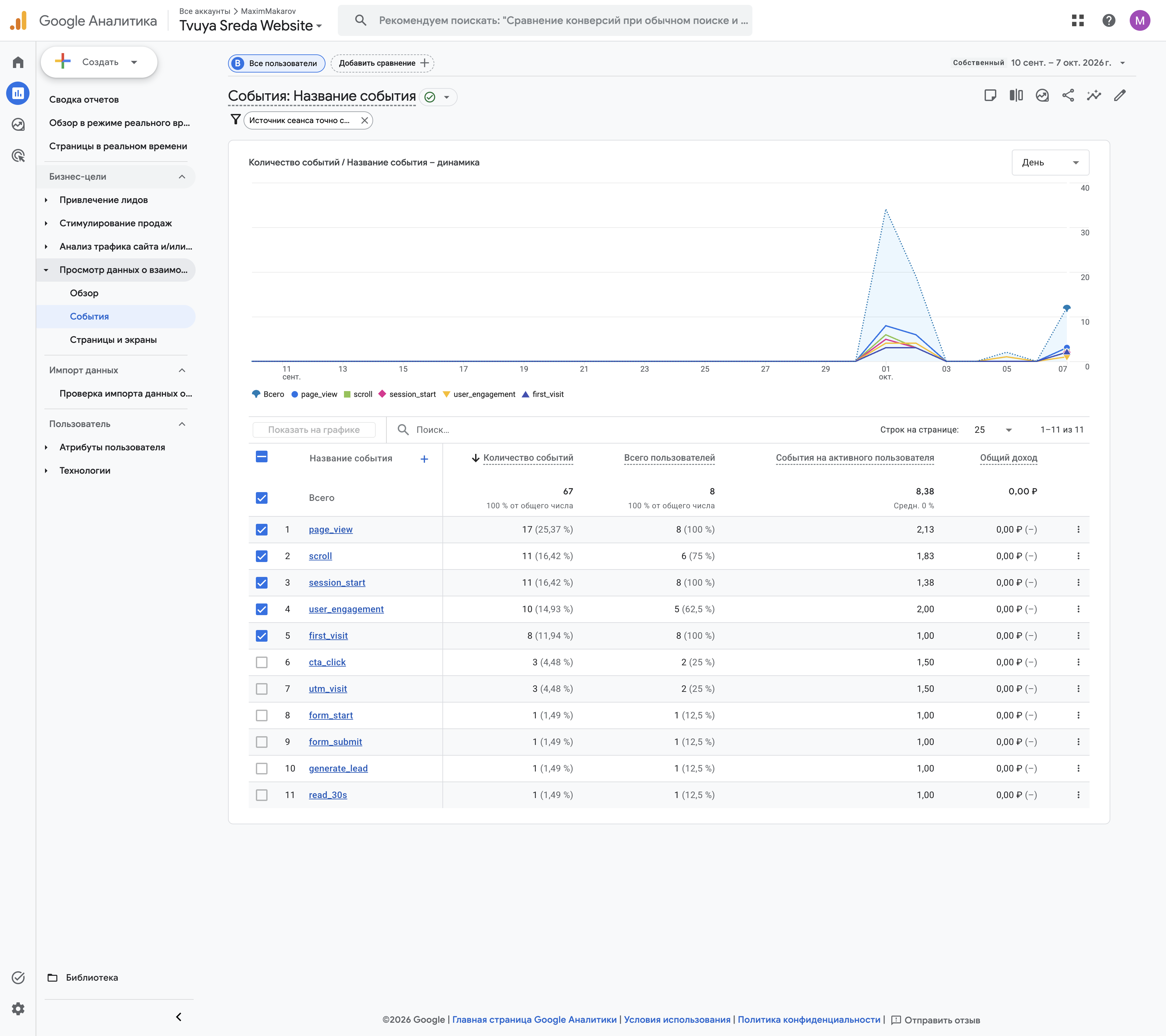Uncheck the scroll row checkbox
1166x1036 pixels.
[262, 556]
